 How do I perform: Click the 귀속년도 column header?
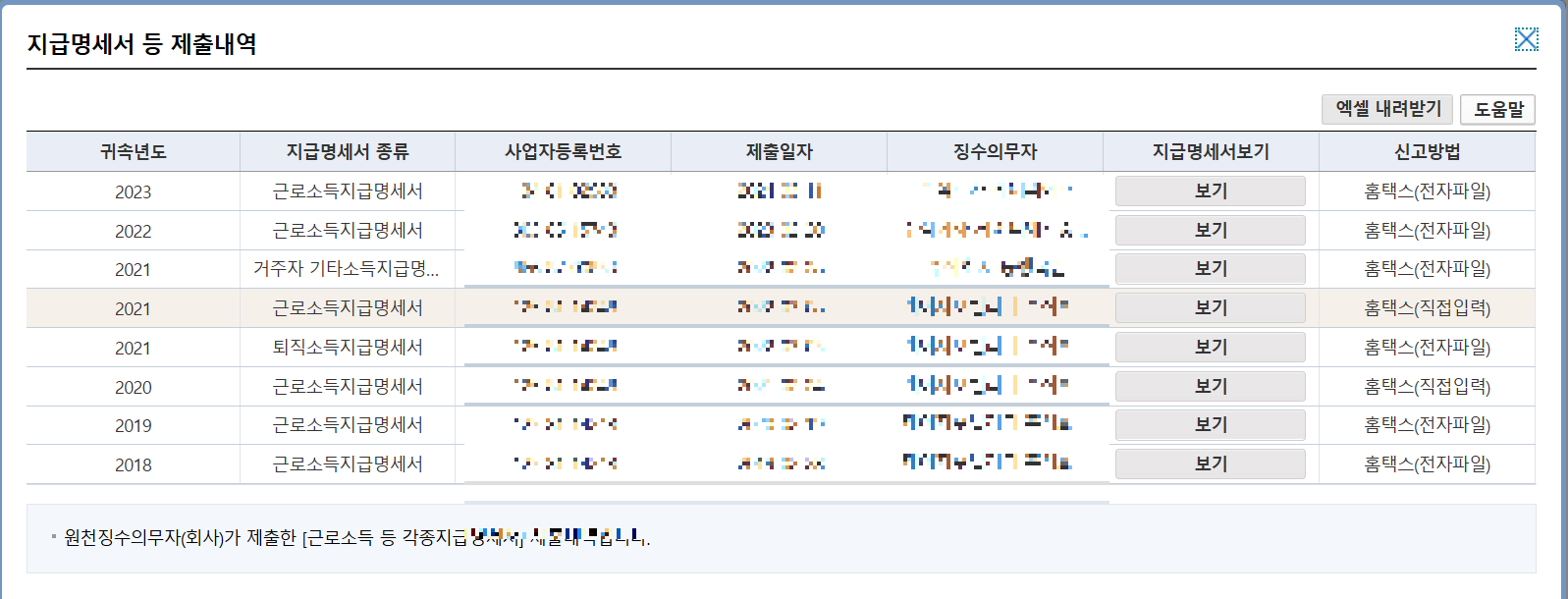[x=134, y=152]
